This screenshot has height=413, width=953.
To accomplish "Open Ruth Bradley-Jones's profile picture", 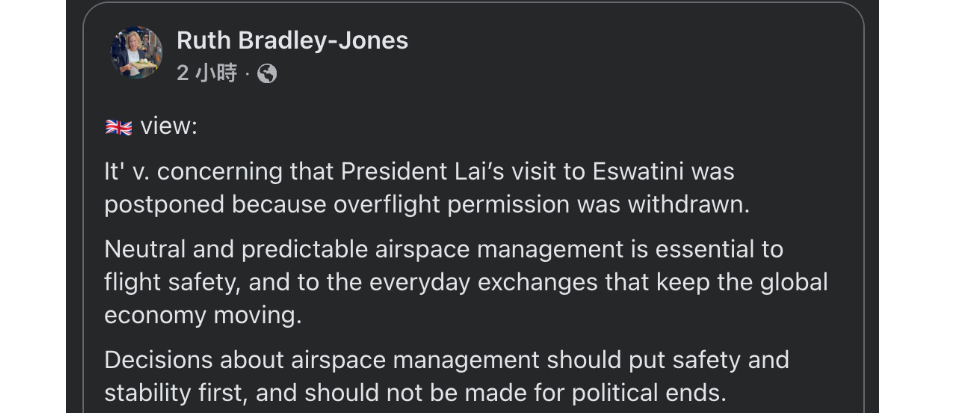I will (x=136, y=53).
